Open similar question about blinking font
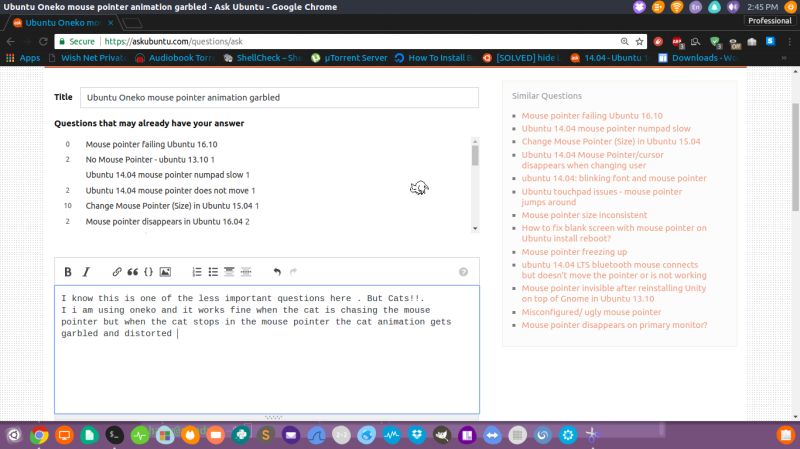800x449 pixels. 614,179
